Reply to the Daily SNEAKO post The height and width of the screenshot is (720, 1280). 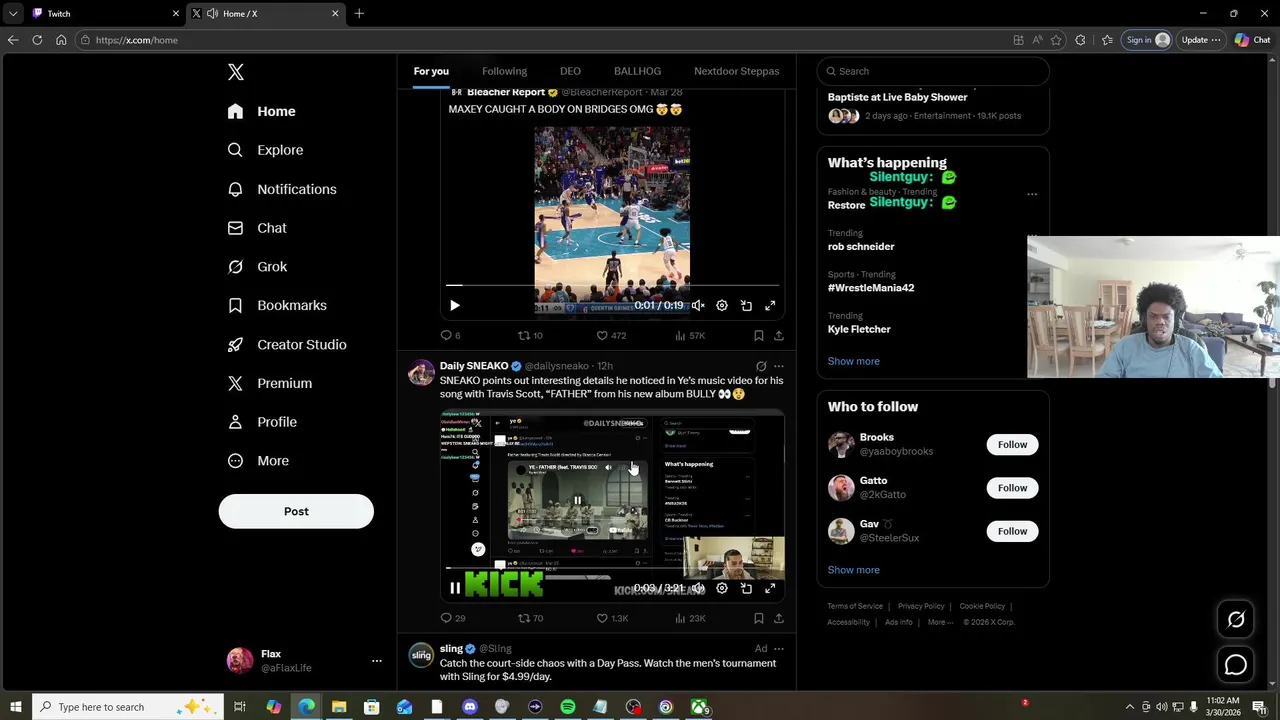[x=453, y=618]
